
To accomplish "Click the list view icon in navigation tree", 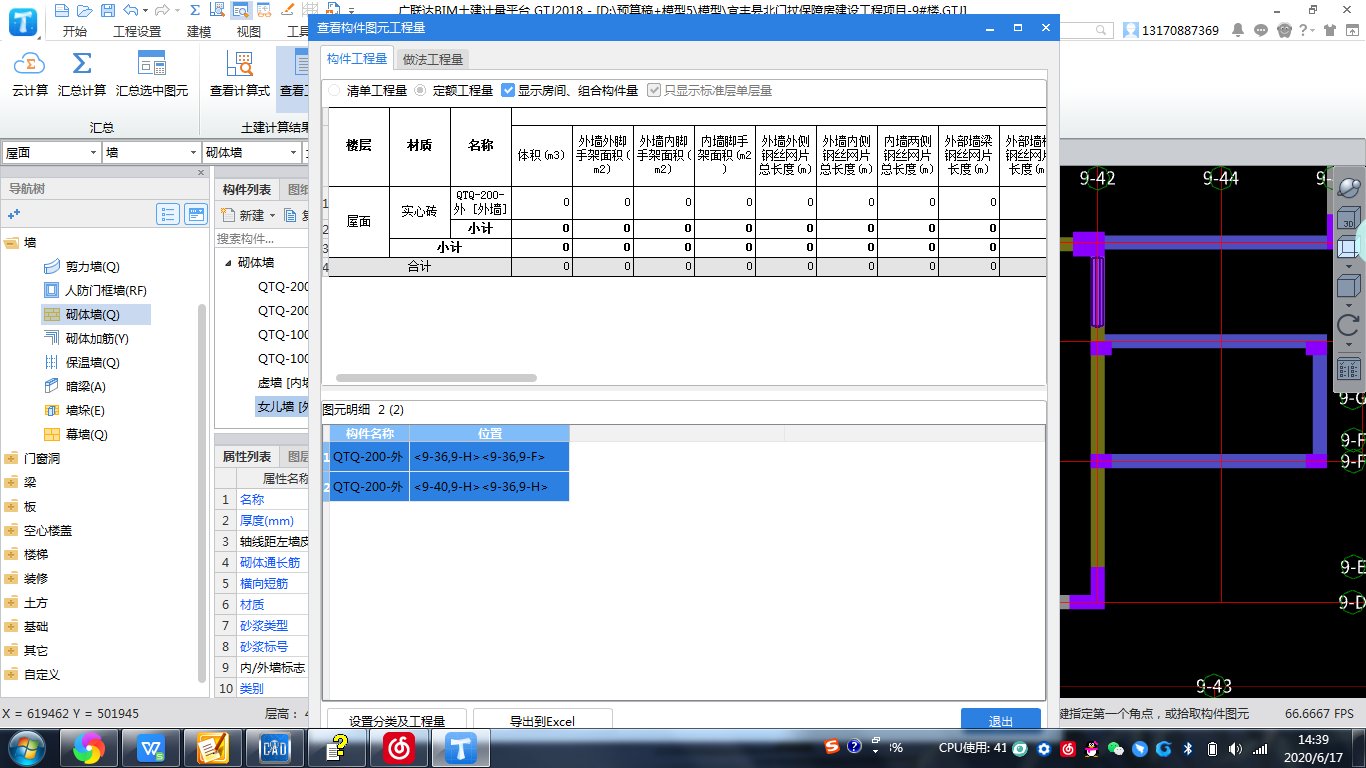I will [x=168, y=214].
